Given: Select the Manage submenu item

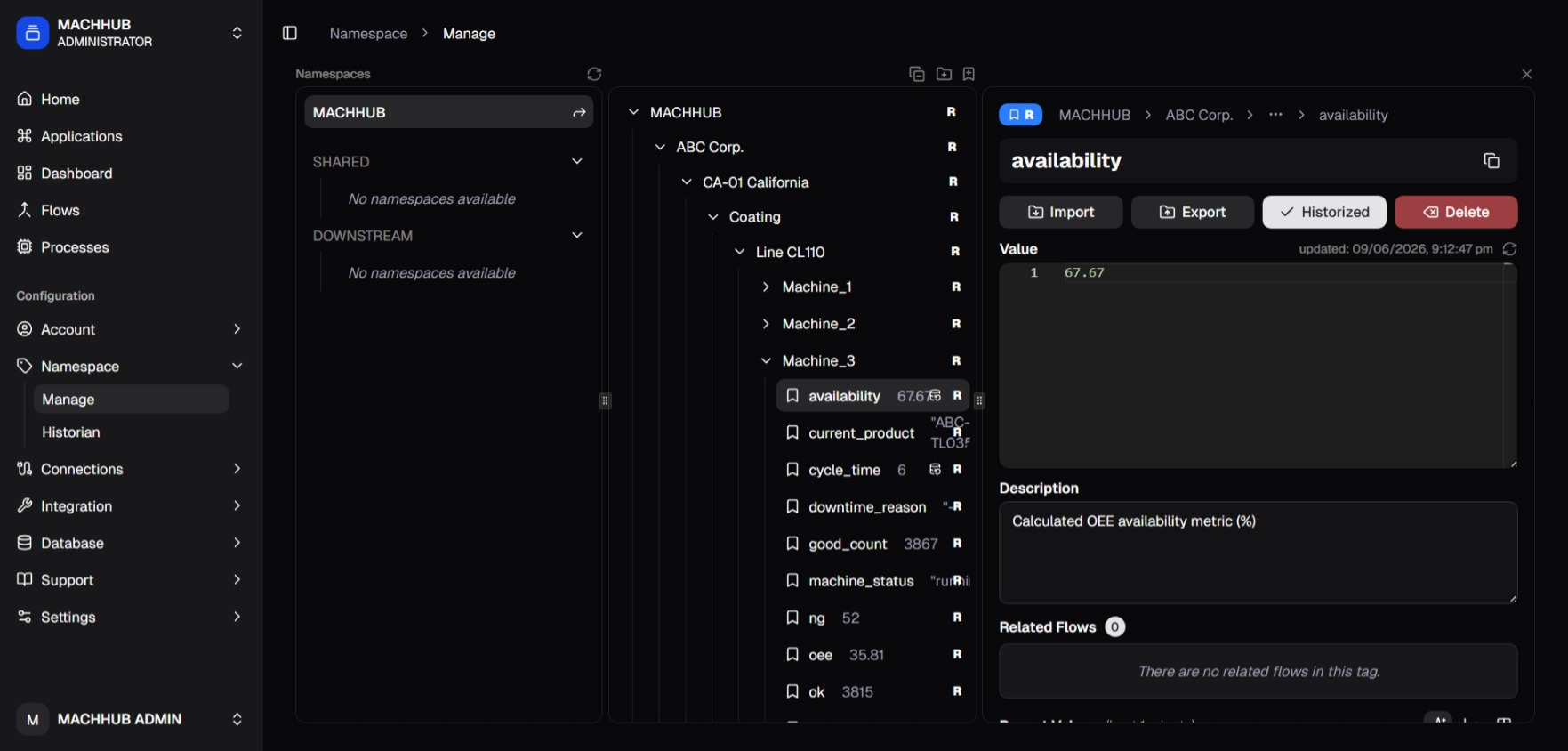Looking at the screenshot, I should [x=131, y=400].
